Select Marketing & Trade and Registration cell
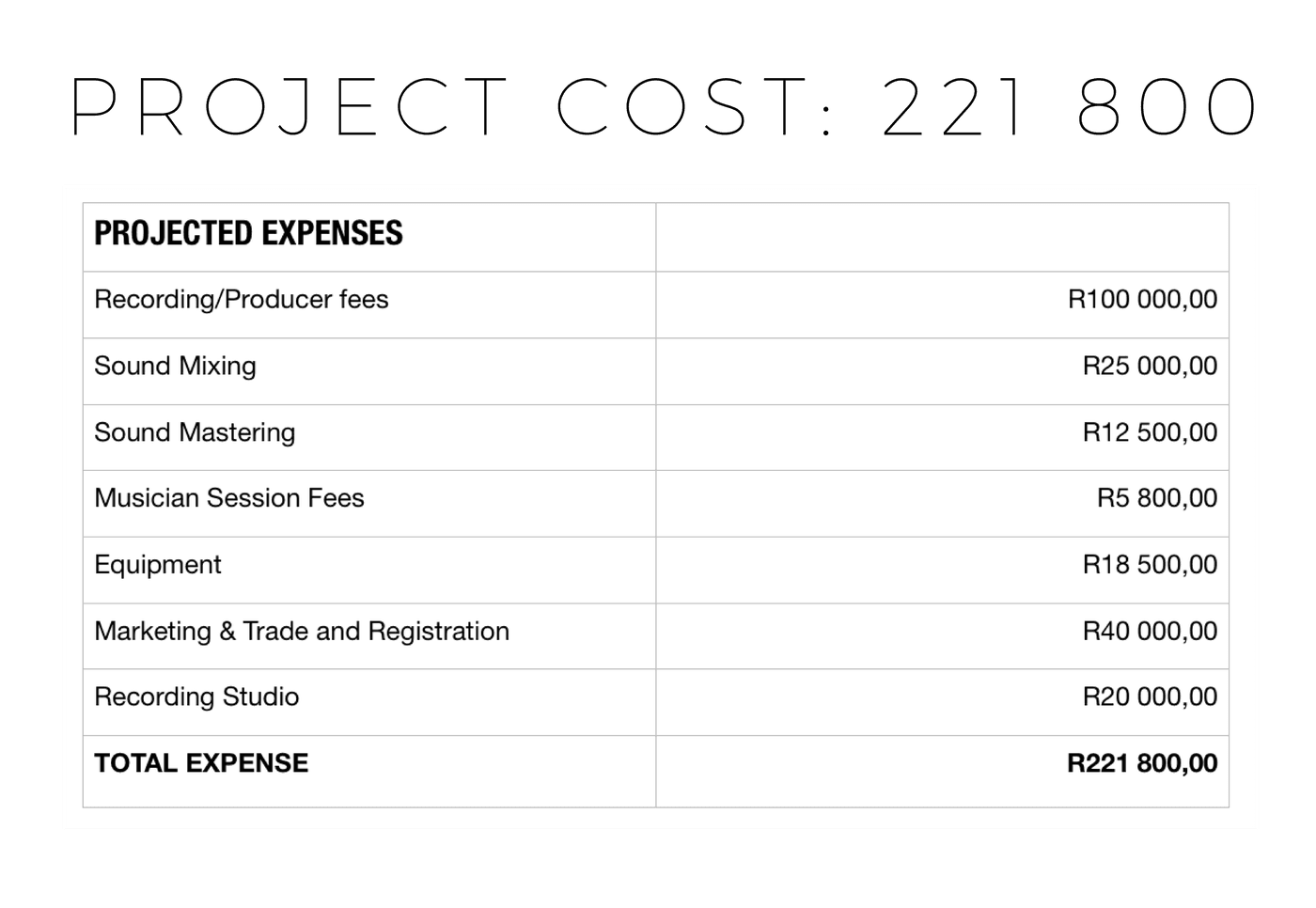The width and height of the screenshot is (1316, 908). coord(369,636)
